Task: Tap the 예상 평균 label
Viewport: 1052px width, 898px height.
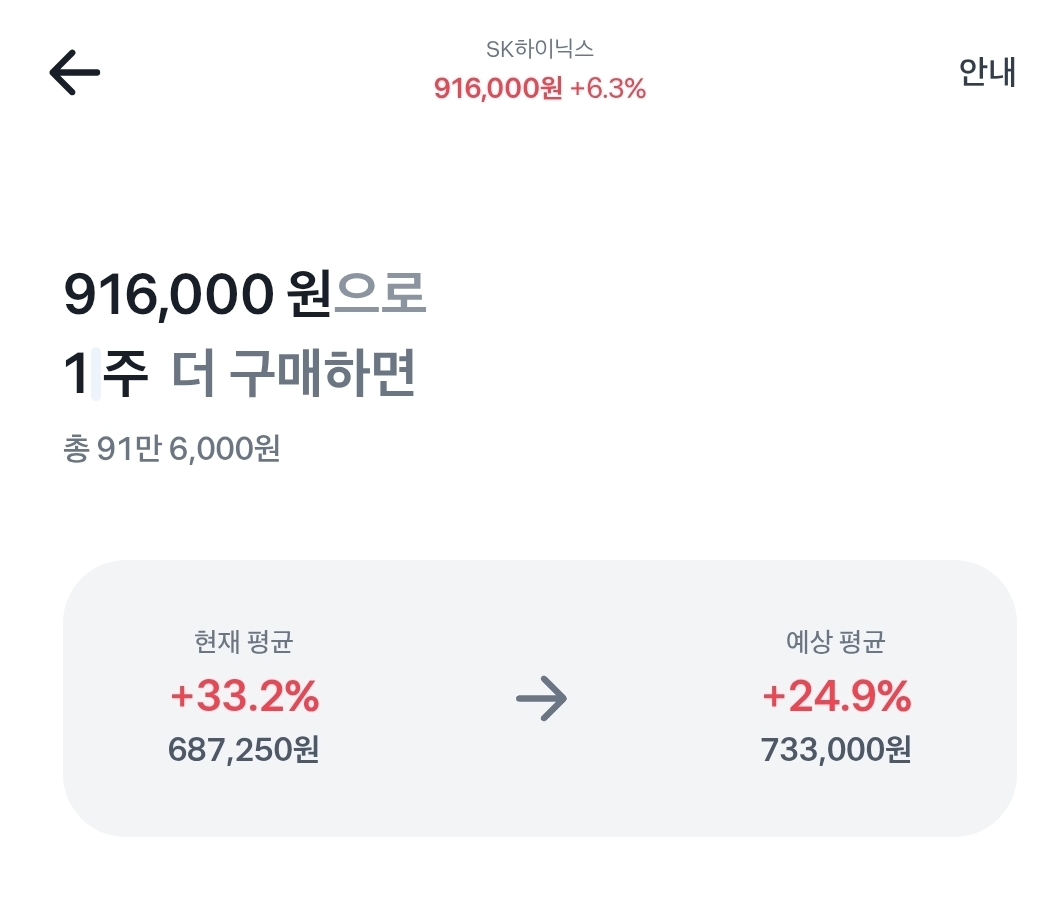Action: pos(836,642)
